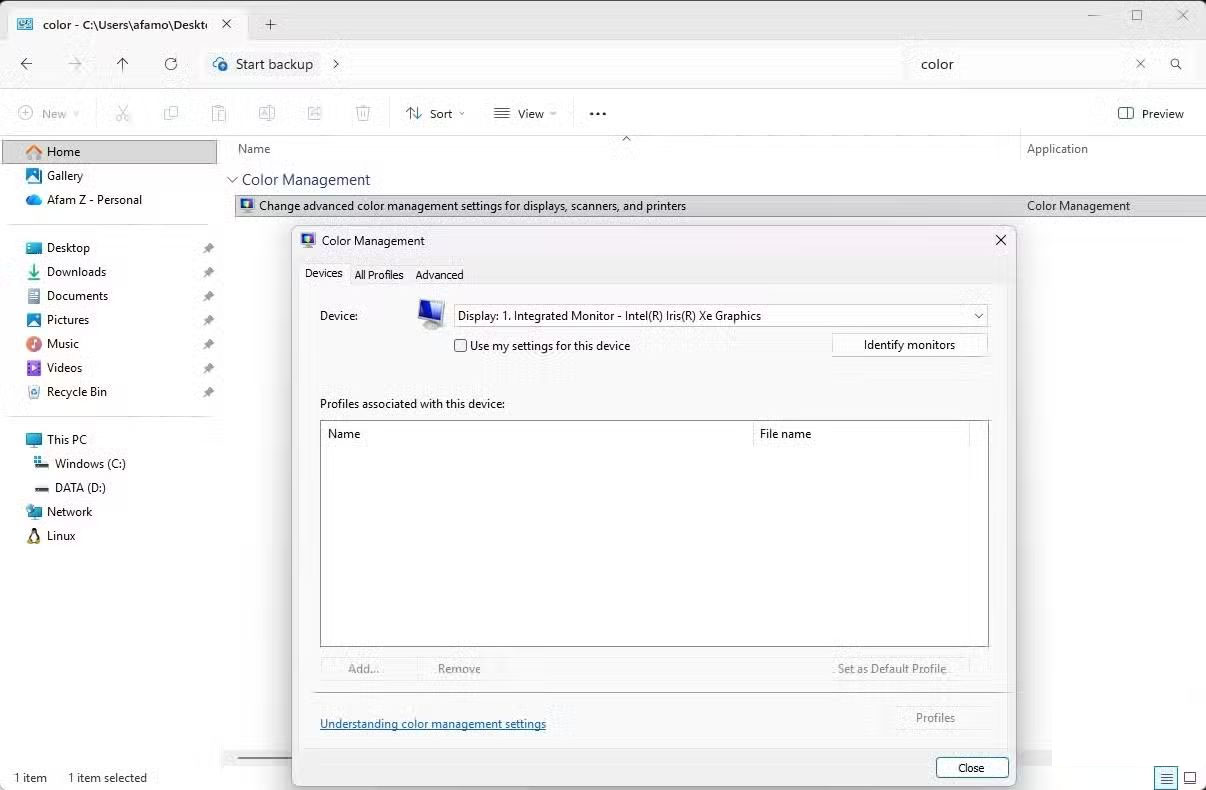Click 'Start backup' in address bar
This screenshot has width=1206, height=790.
point(274,64)
